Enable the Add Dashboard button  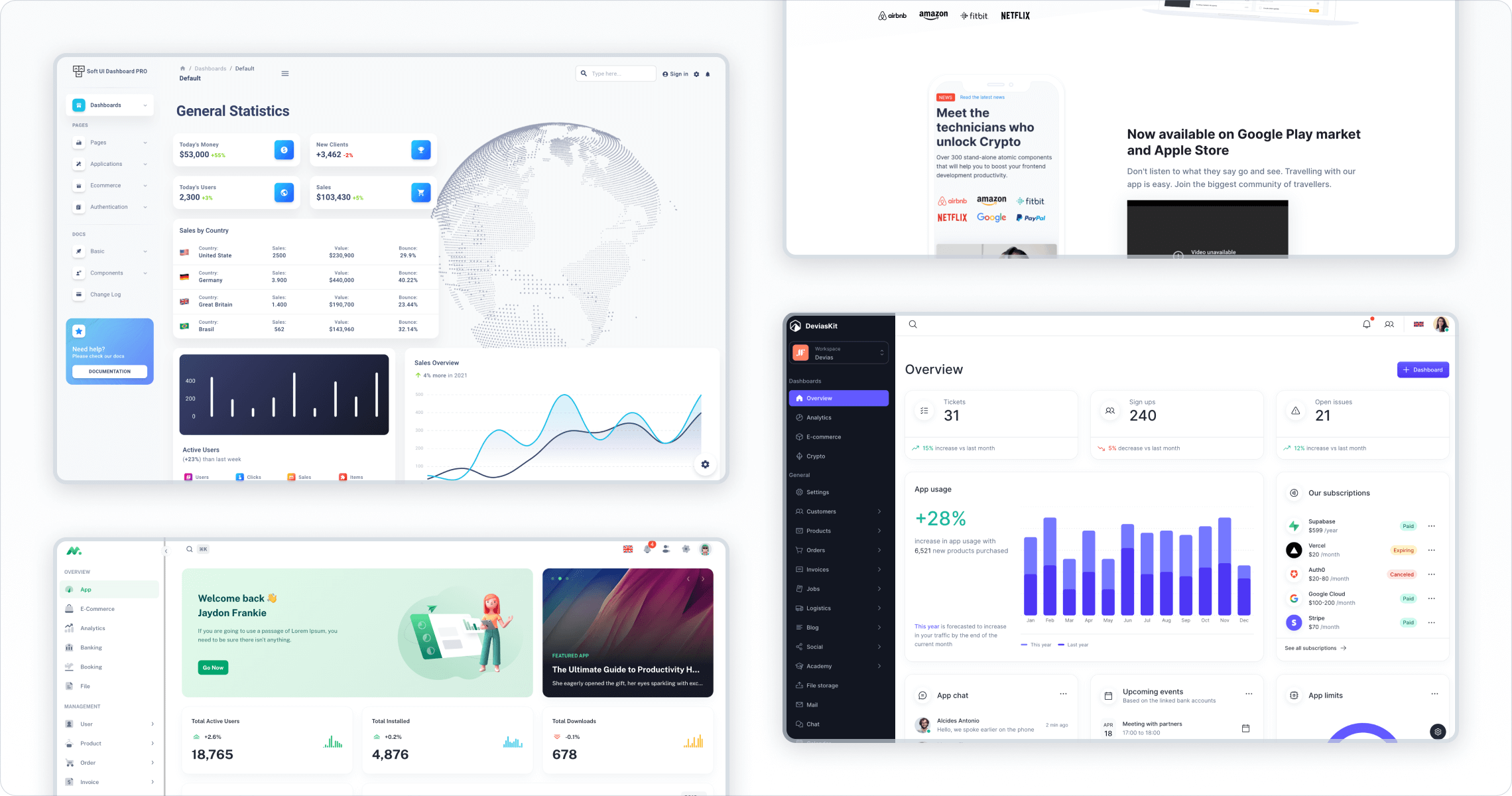[1422, 369]
